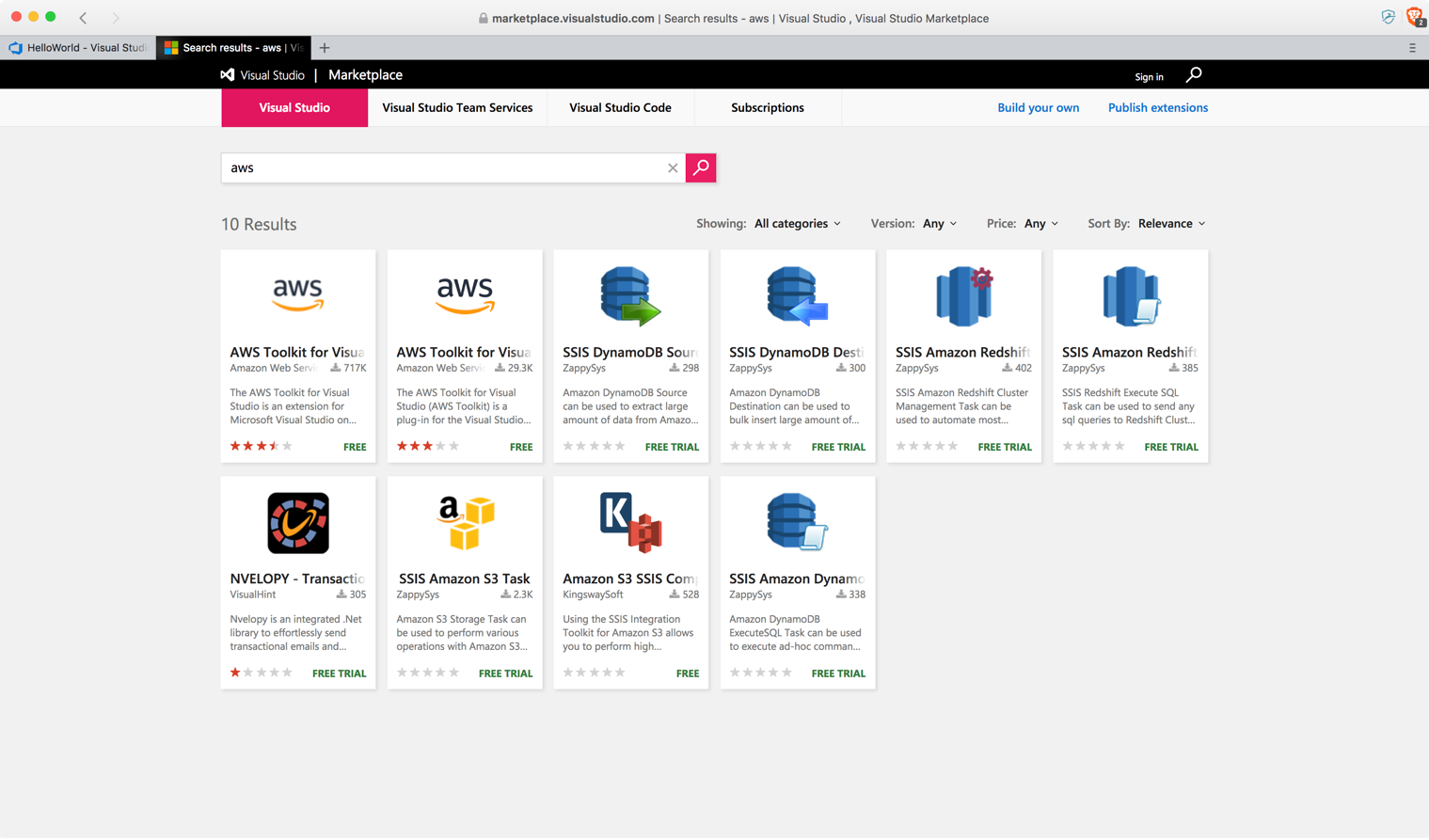Click the shield icon in address bar
This screenshot has width=1429, height=840.
click(x=1388, y=17)
